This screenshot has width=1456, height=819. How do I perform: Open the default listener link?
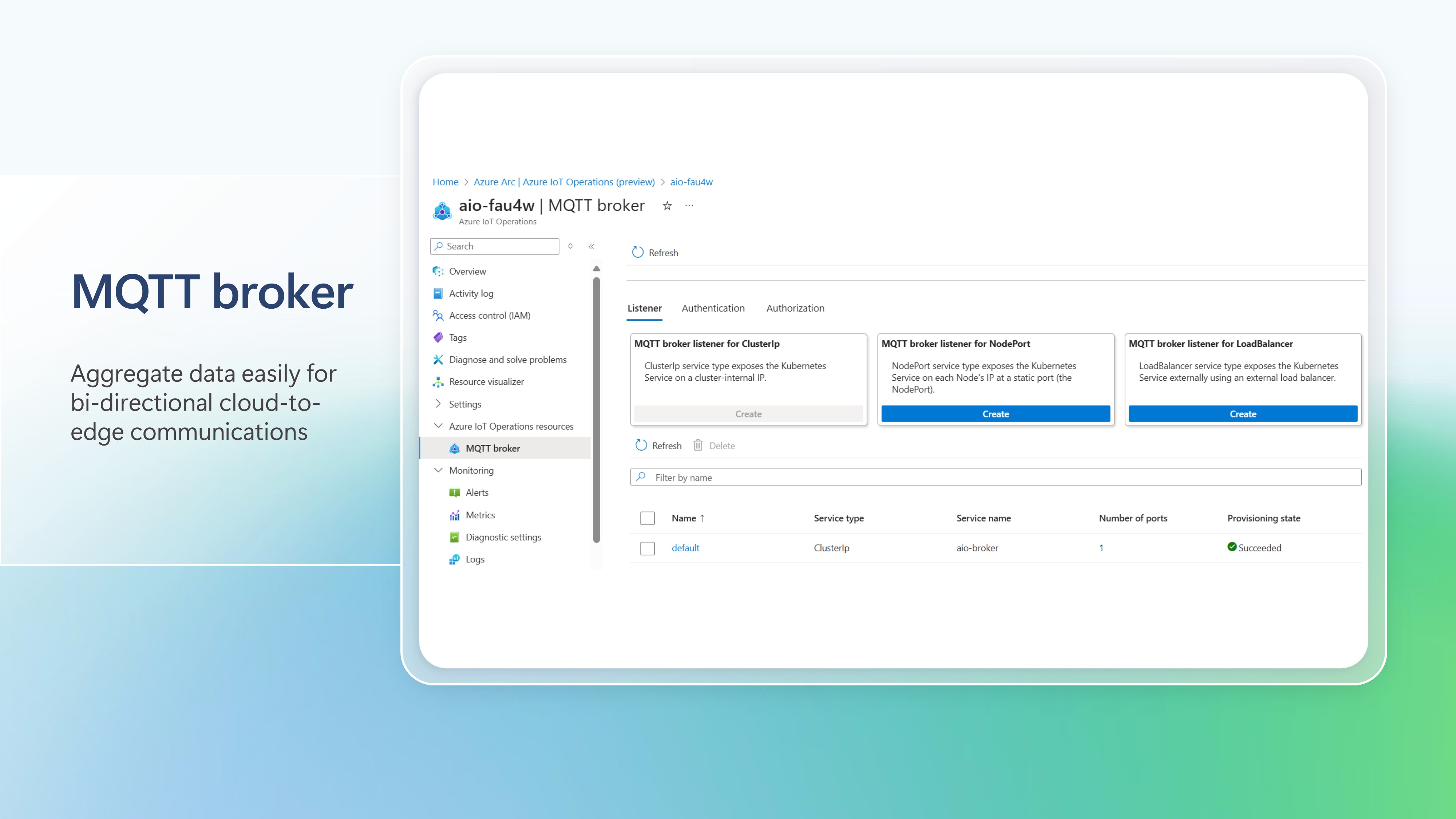pyautogui.click(x=685, y=548)
